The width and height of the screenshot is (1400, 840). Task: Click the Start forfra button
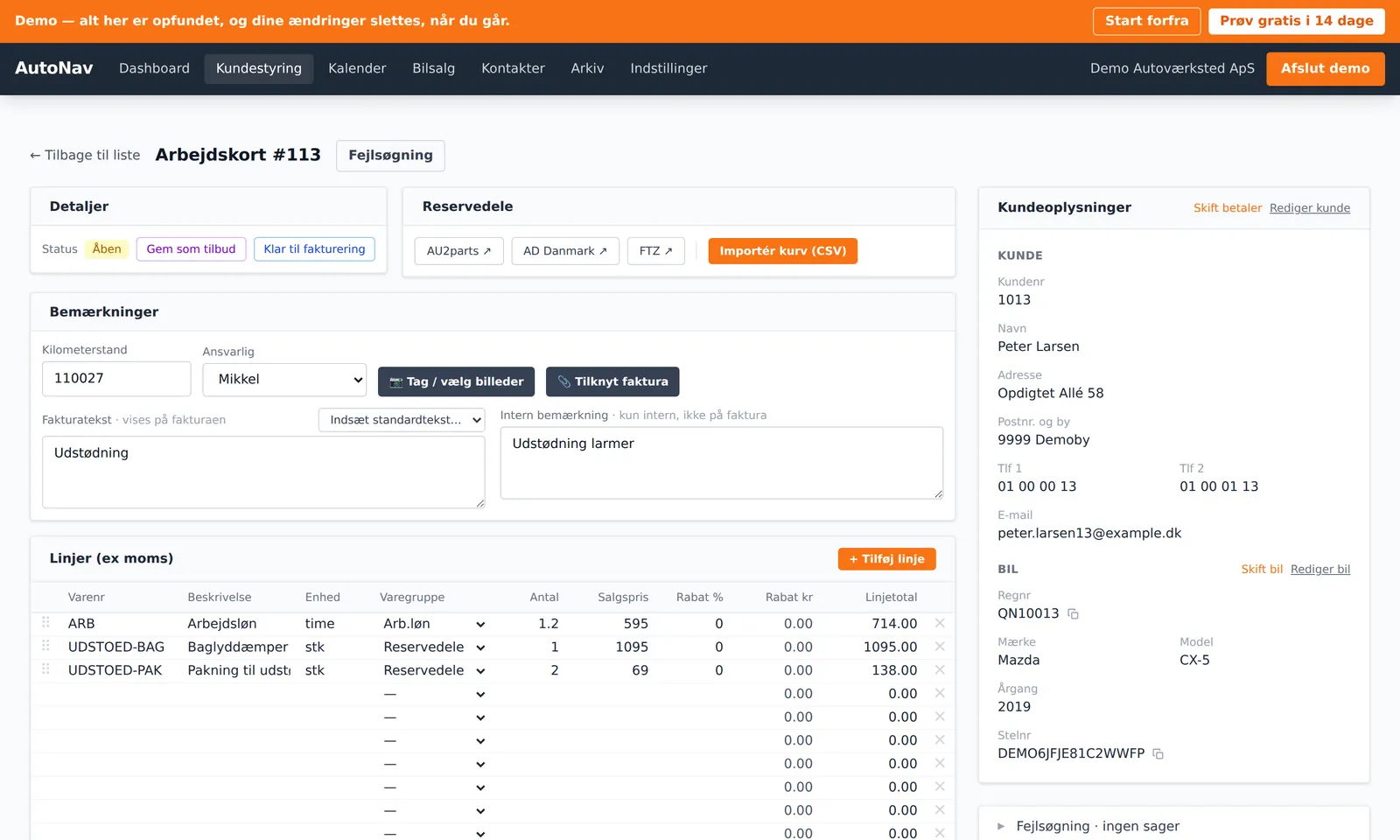coord(1147,21)
